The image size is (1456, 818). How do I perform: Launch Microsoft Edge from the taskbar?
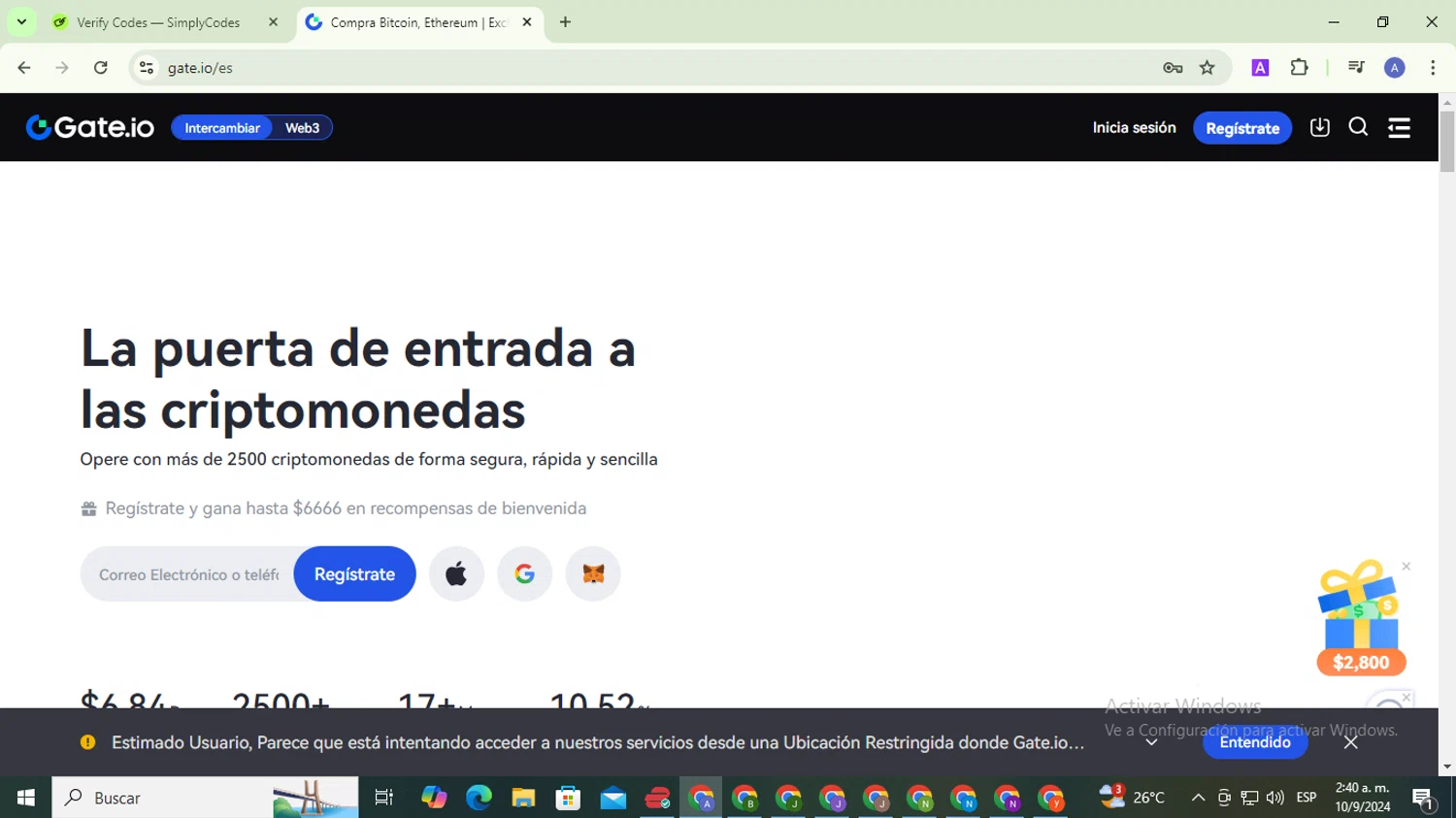click(x=479, y=798)
